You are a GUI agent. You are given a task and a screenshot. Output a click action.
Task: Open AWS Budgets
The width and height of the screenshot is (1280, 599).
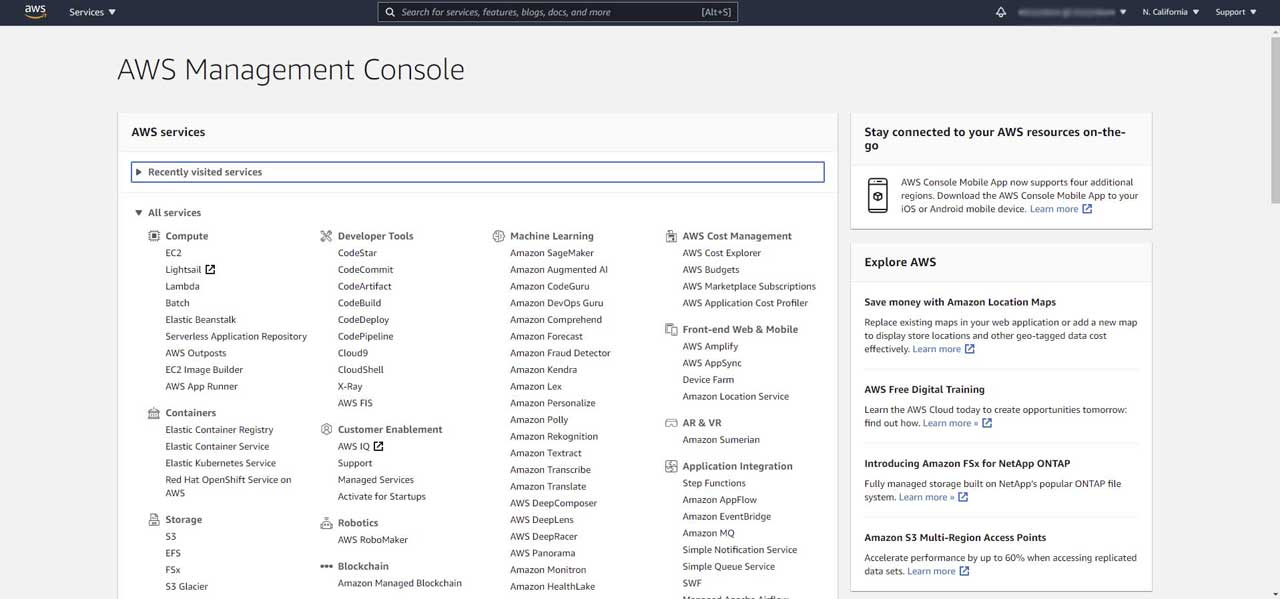[x=711, y=269]
